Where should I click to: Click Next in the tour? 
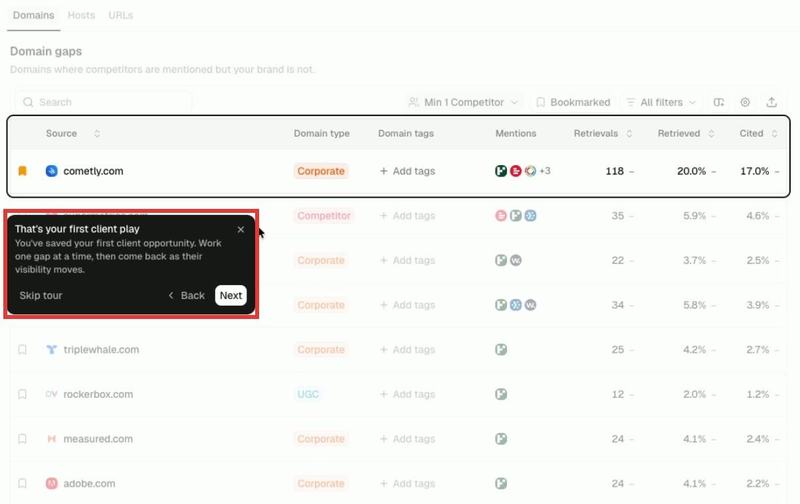(231, 295)
